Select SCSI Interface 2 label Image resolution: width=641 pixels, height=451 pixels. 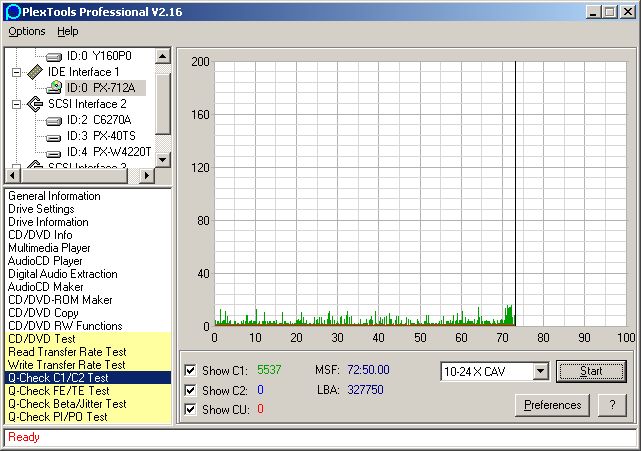tap(87, 104)
